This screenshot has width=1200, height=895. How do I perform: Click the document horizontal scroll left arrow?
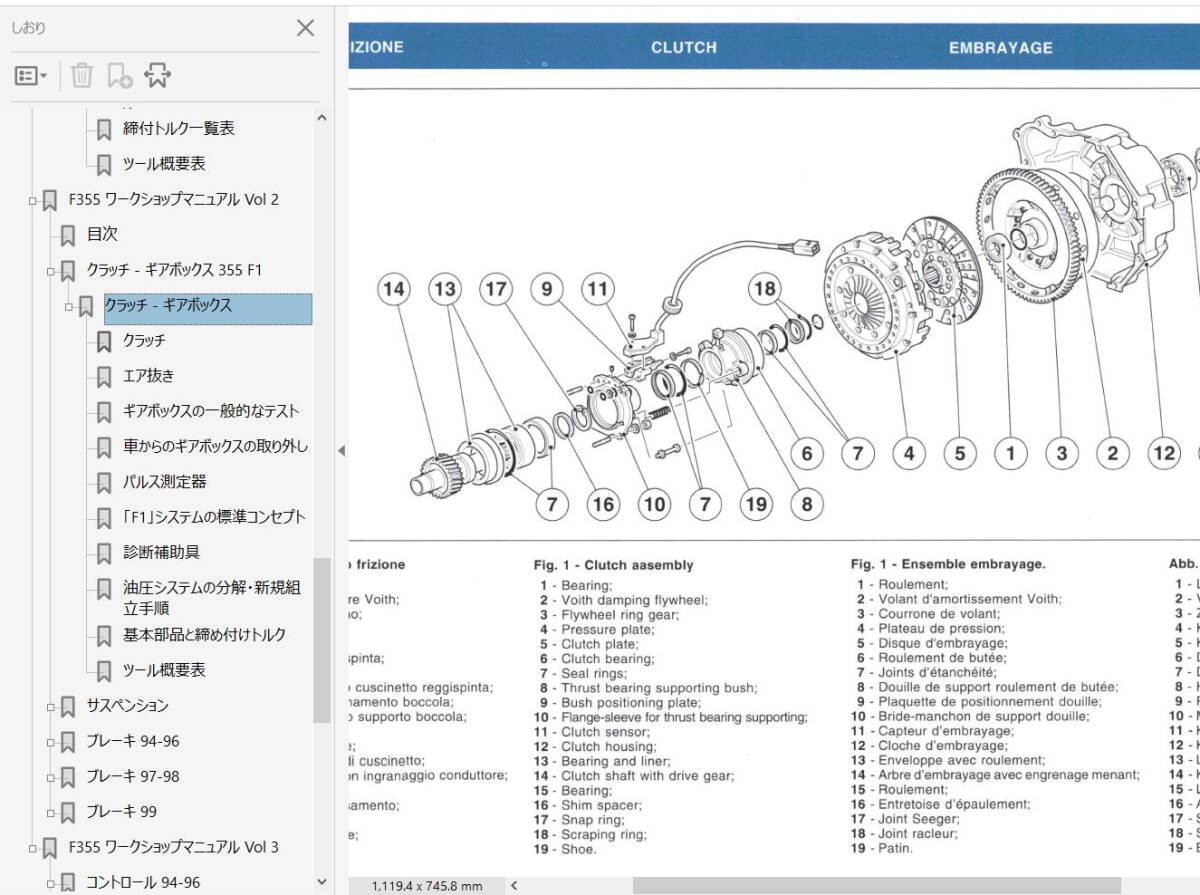(x=514, y=885)
